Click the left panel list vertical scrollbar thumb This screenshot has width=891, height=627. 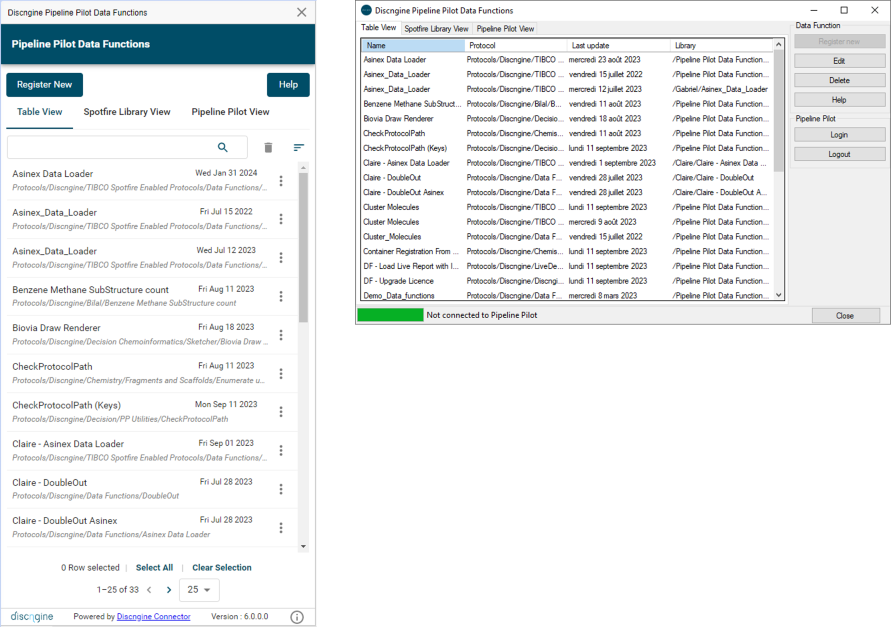tap(303, 247)
